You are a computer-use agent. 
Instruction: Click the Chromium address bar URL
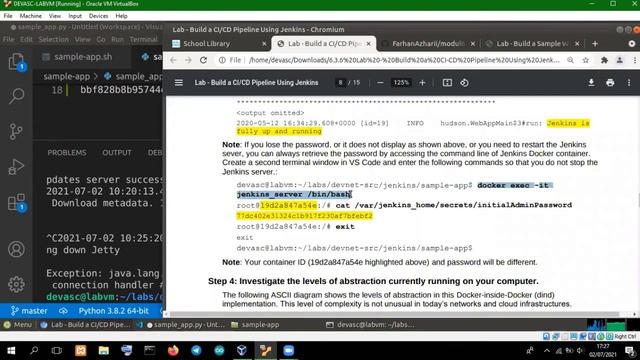404,60
